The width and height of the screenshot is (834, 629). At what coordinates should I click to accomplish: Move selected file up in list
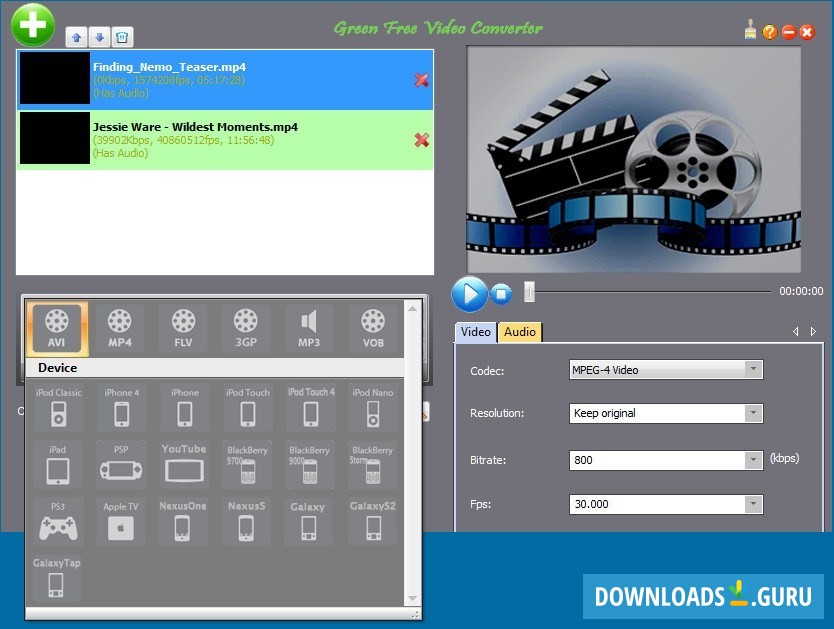[77, 38]
